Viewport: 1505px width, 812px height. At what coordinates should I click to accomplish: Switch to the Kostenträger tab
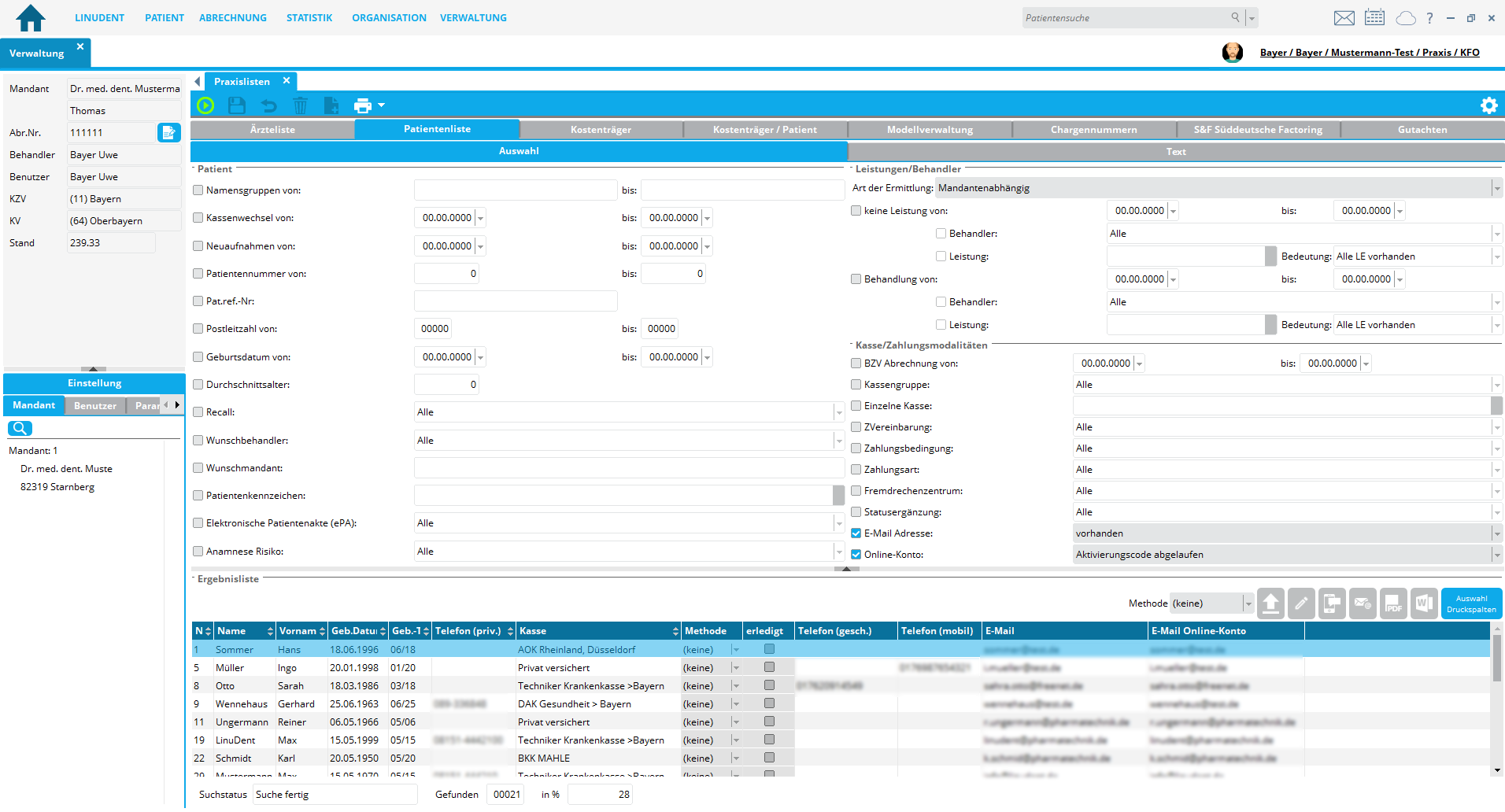coord(601,130)
